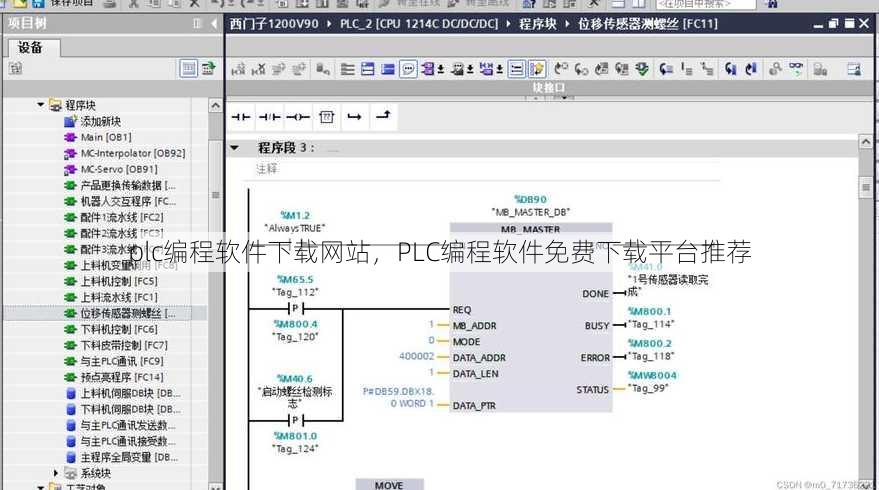The image size is (879, 490).
Task: Toggle network comments display icon
Action: tap(516, 70)
